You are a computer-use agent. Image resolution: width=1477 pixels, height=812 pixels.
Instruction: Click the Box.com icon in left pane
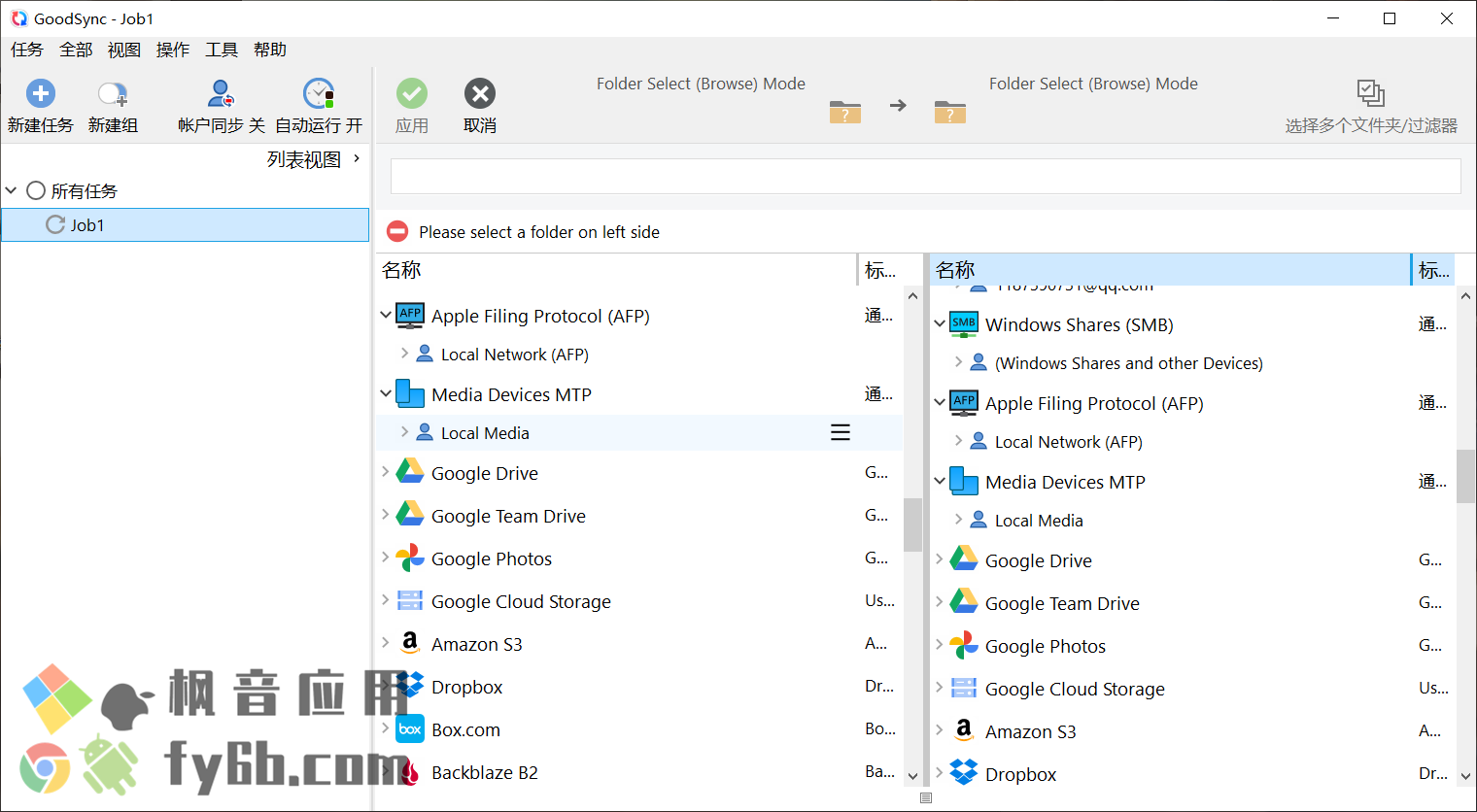pos(410,728)
